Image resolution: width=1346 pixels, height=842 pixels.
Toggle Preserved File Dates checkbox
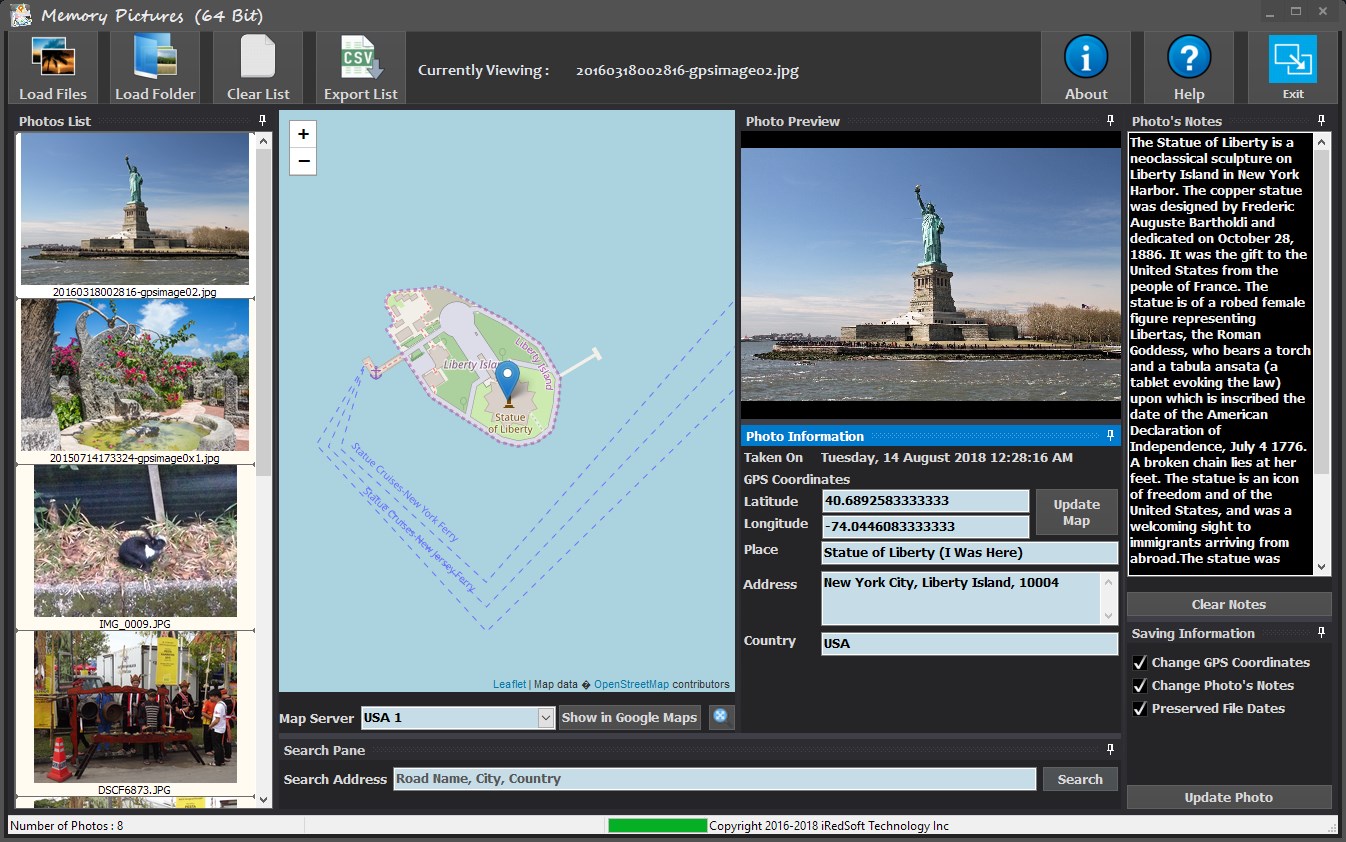(1139, 708)
